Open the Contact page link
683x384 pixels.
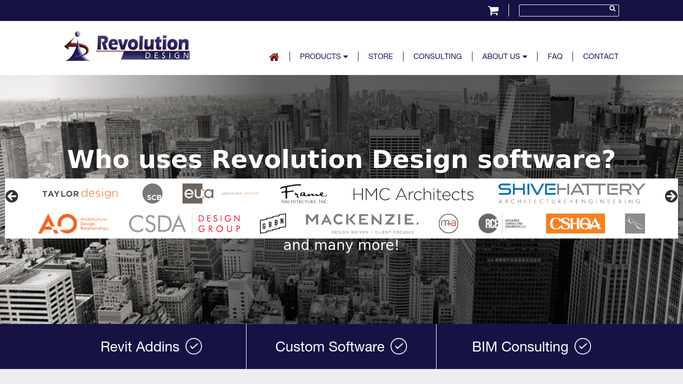pos(601,57)
